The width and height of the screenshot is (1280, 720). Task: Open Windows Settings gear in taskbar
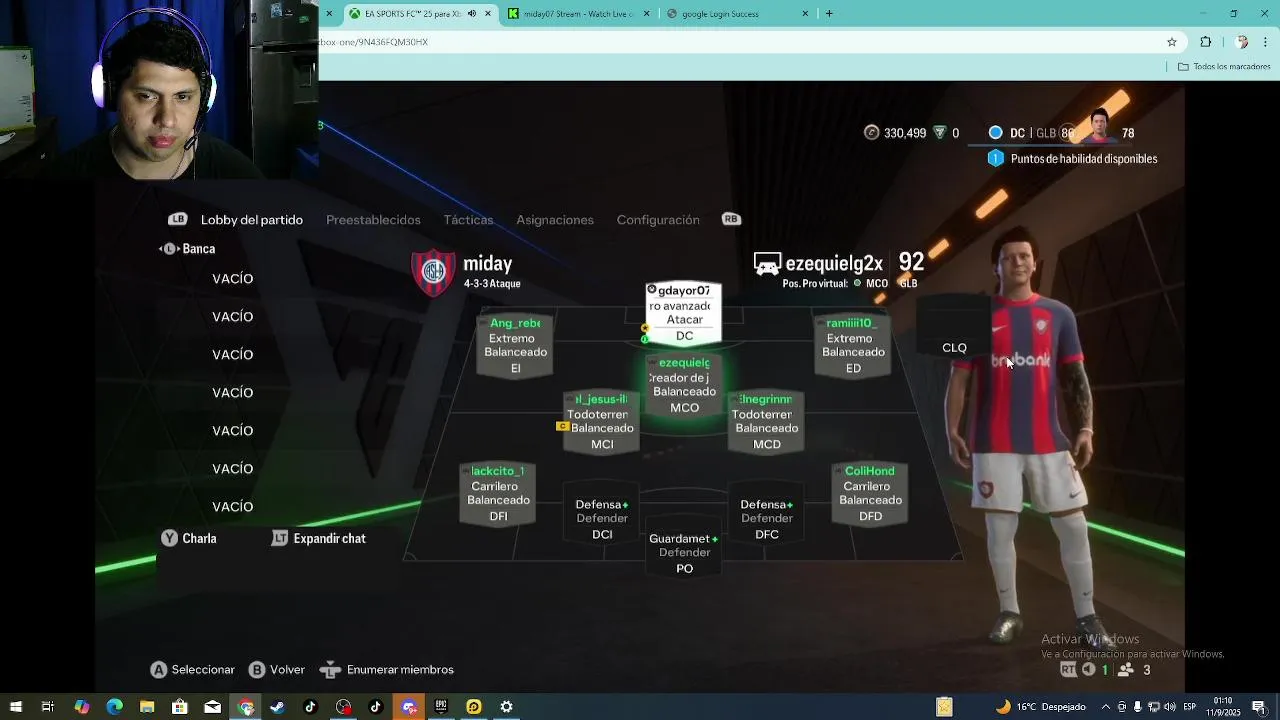pos(506,707)
